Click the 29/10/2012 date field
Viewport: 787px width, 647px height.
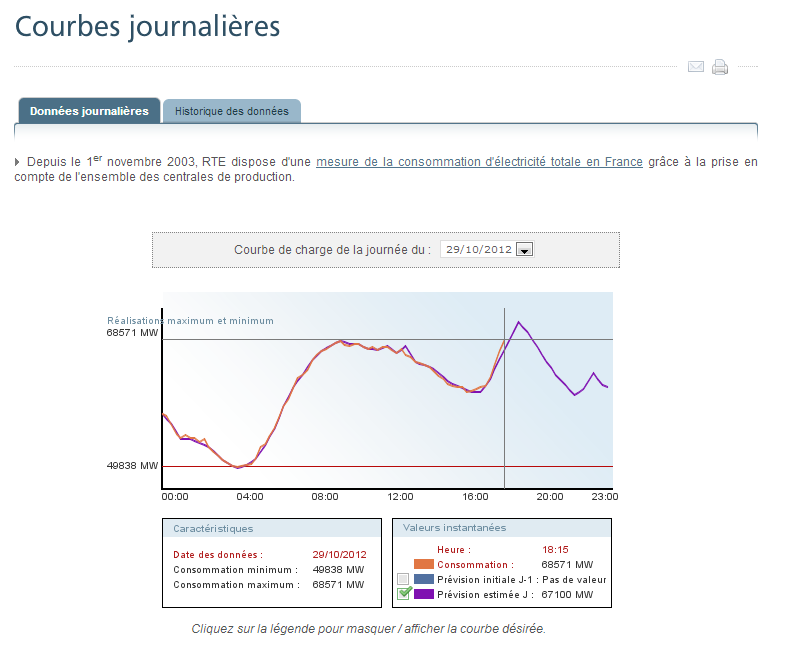[x=487, y=249]
